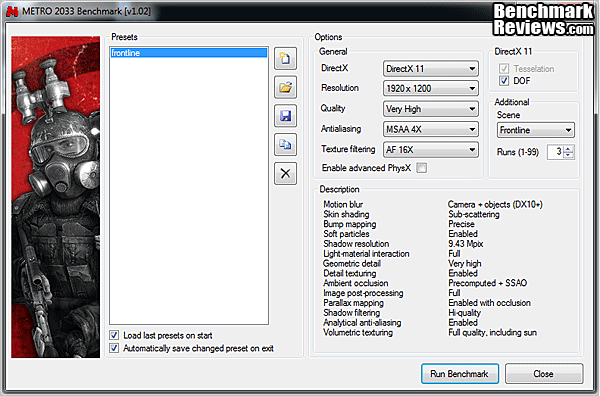Screen dimensions: 600x396
Task: Open the Resolution dropdown showing 1920x1200
Action: pyautogui.click(x=431, y=88)
